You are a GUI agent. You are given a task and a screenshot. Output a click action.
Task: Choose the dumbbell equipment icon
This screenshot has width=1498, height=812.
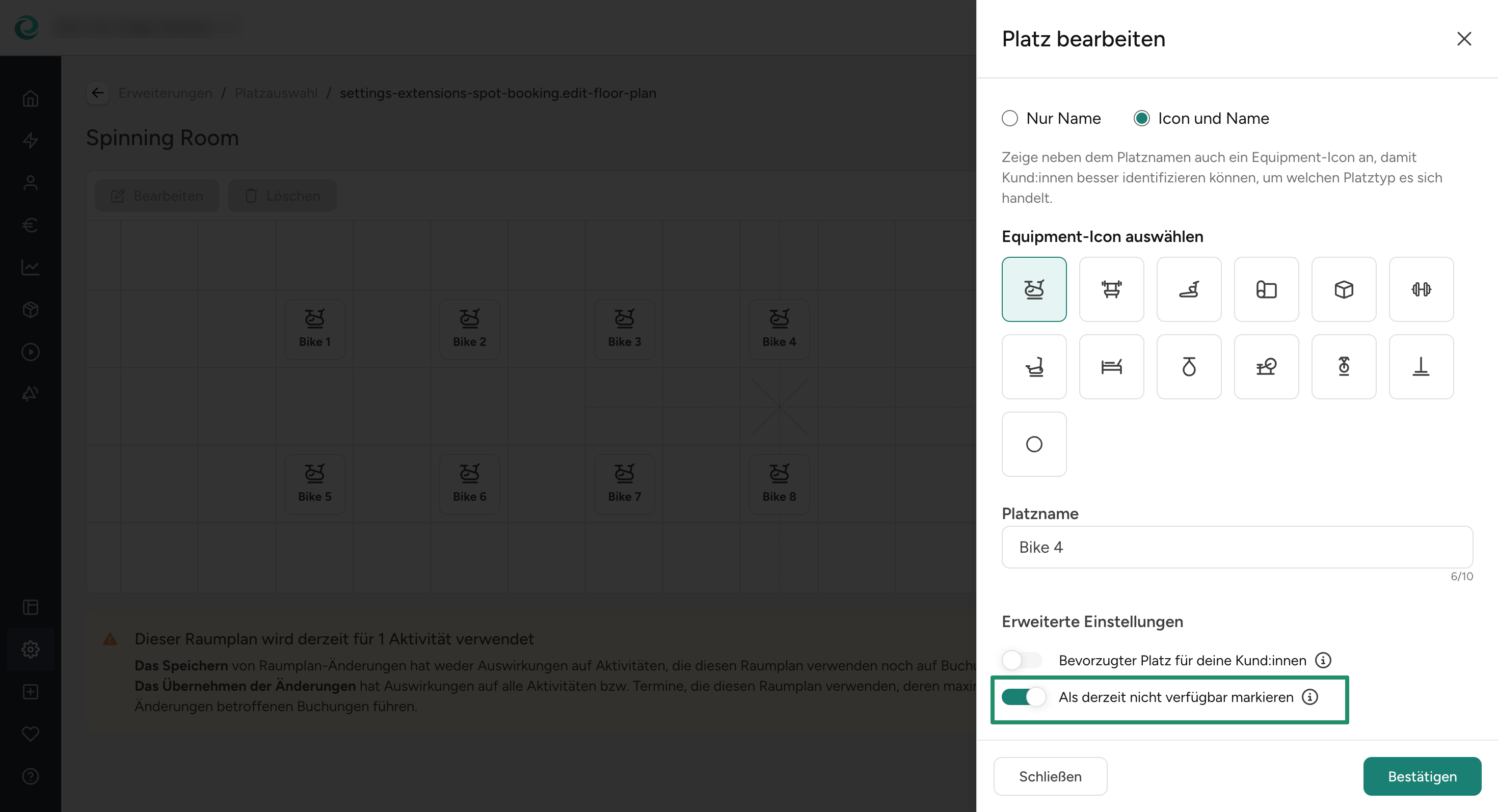pos(1421,289)
